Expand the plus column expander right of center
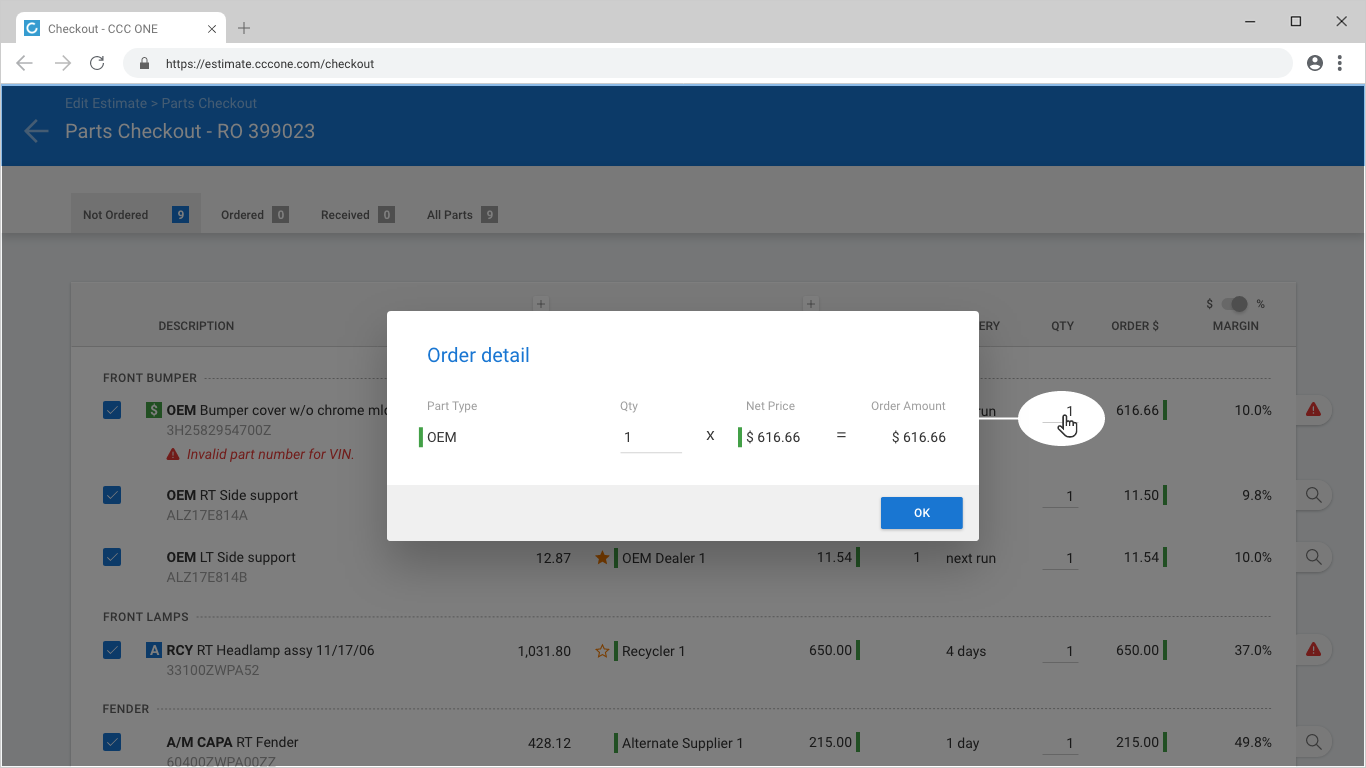This screenshot has width=1366, height=768. pos(811,304)
